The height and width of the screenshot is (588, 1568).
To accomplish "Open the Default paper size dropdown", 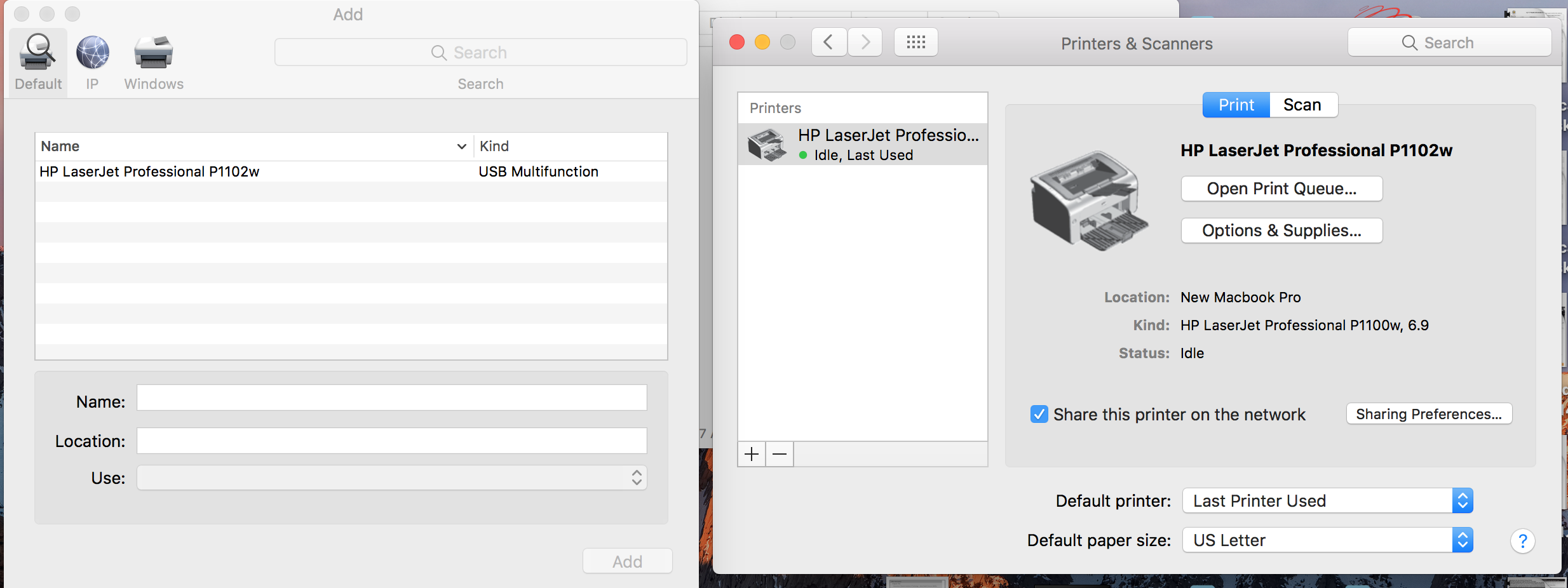I will coord(1327,540).
